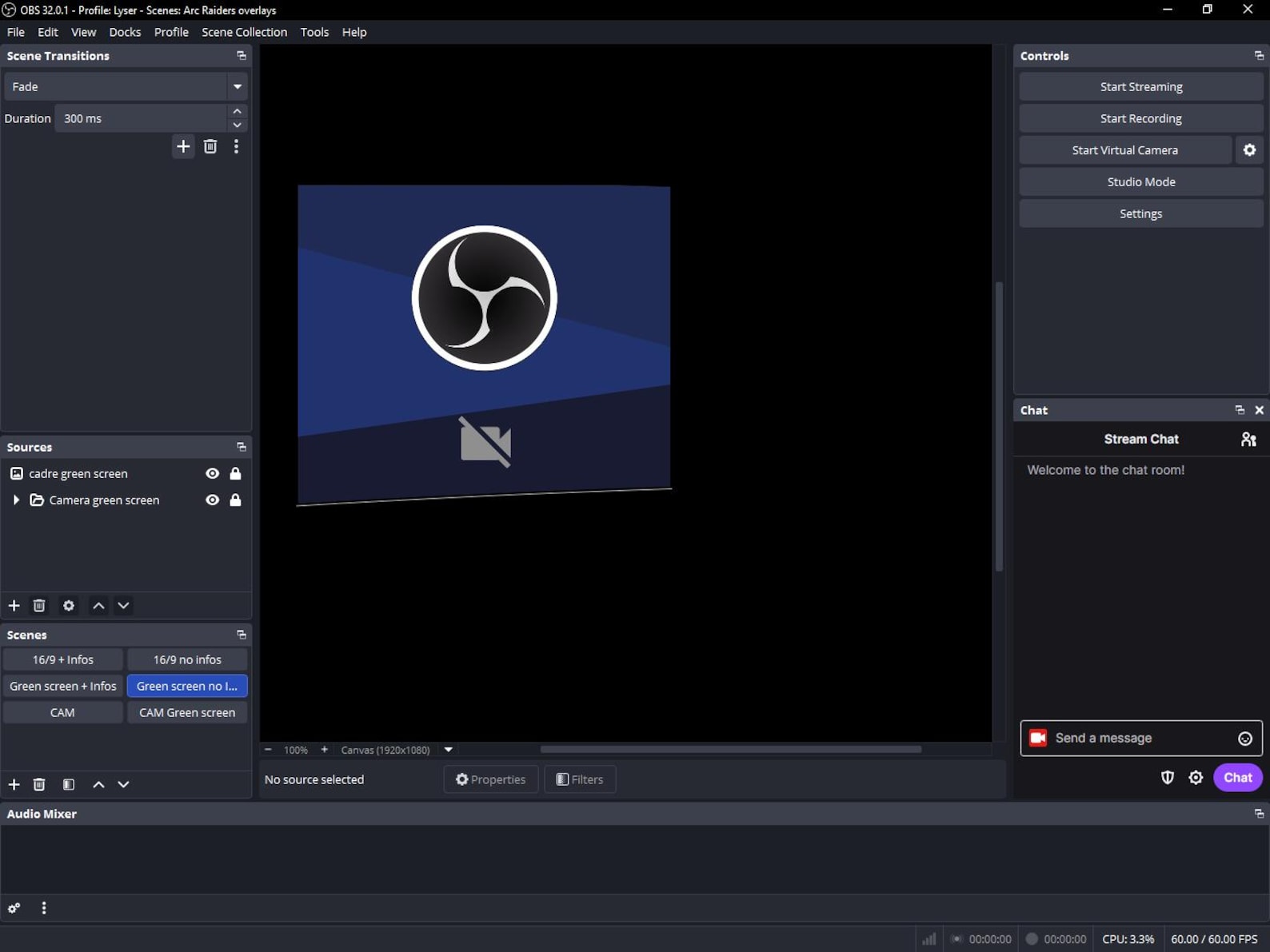Image resolution: width=1270 pixels, height=952 pixels.
Task: Open scene filters icon in Scenes toolbar
Action: pos(69,784)
